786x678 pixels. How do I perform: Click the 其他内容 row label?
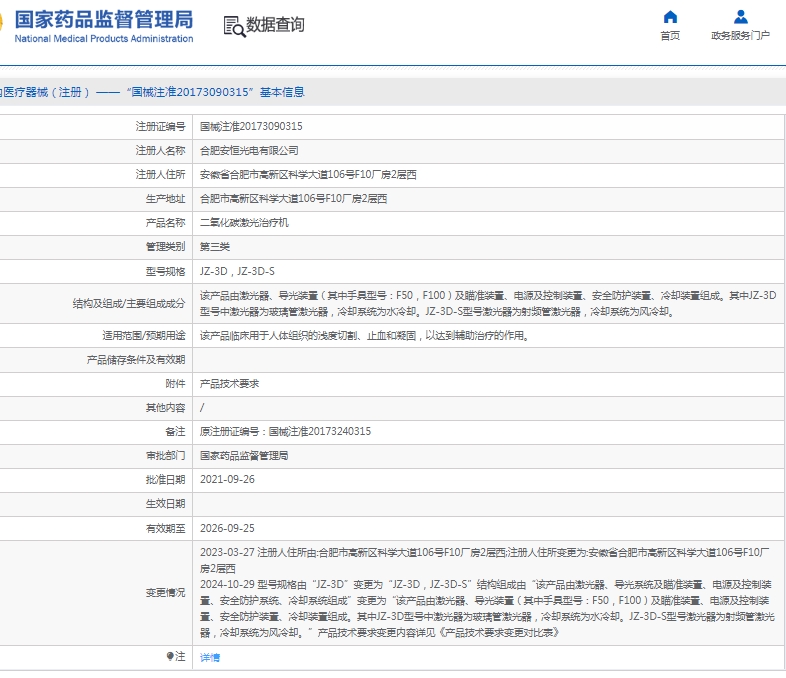point(165,407)
